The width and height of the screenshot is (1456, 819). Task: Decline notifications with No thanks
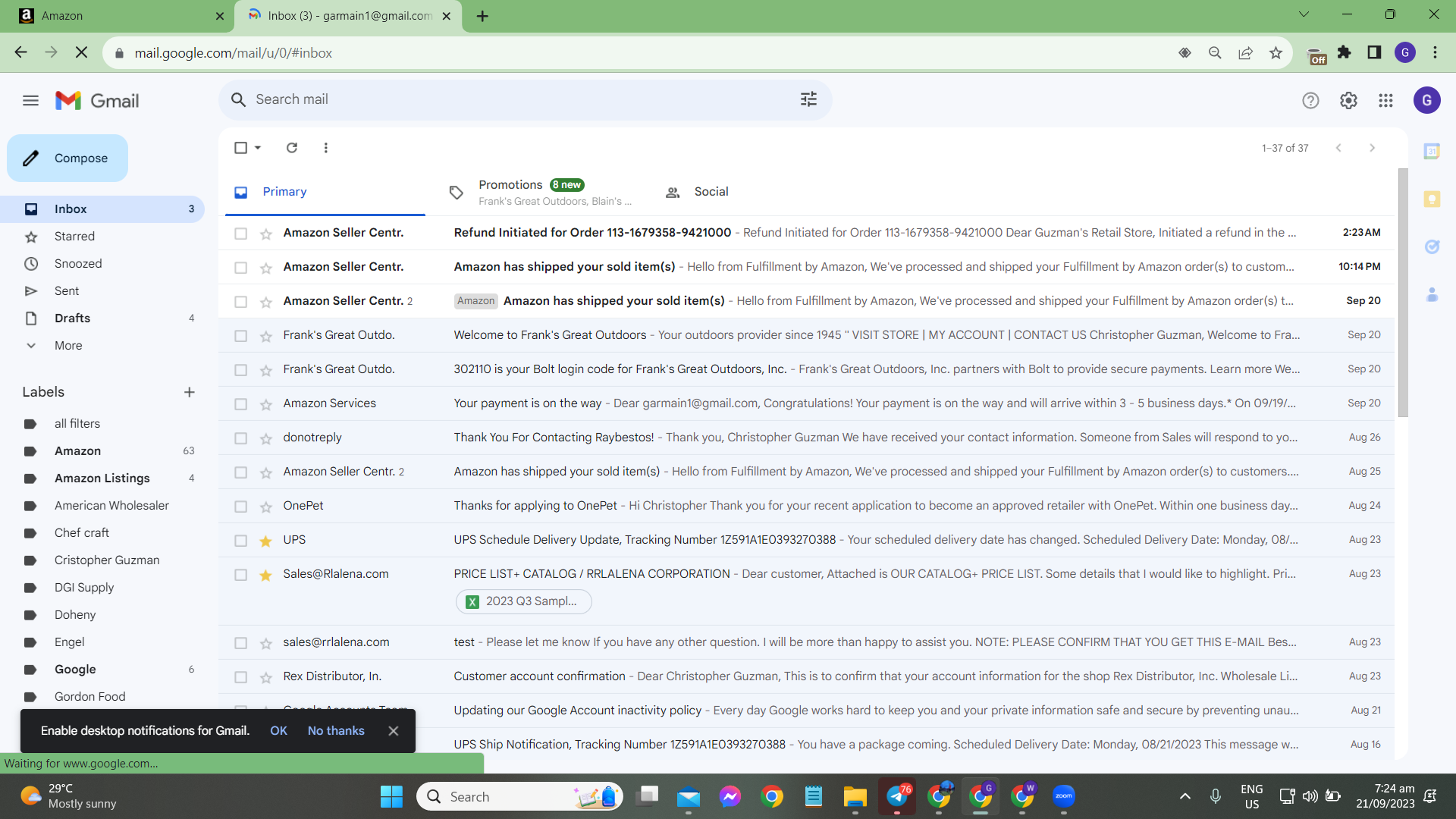click(x=336, y=731)
